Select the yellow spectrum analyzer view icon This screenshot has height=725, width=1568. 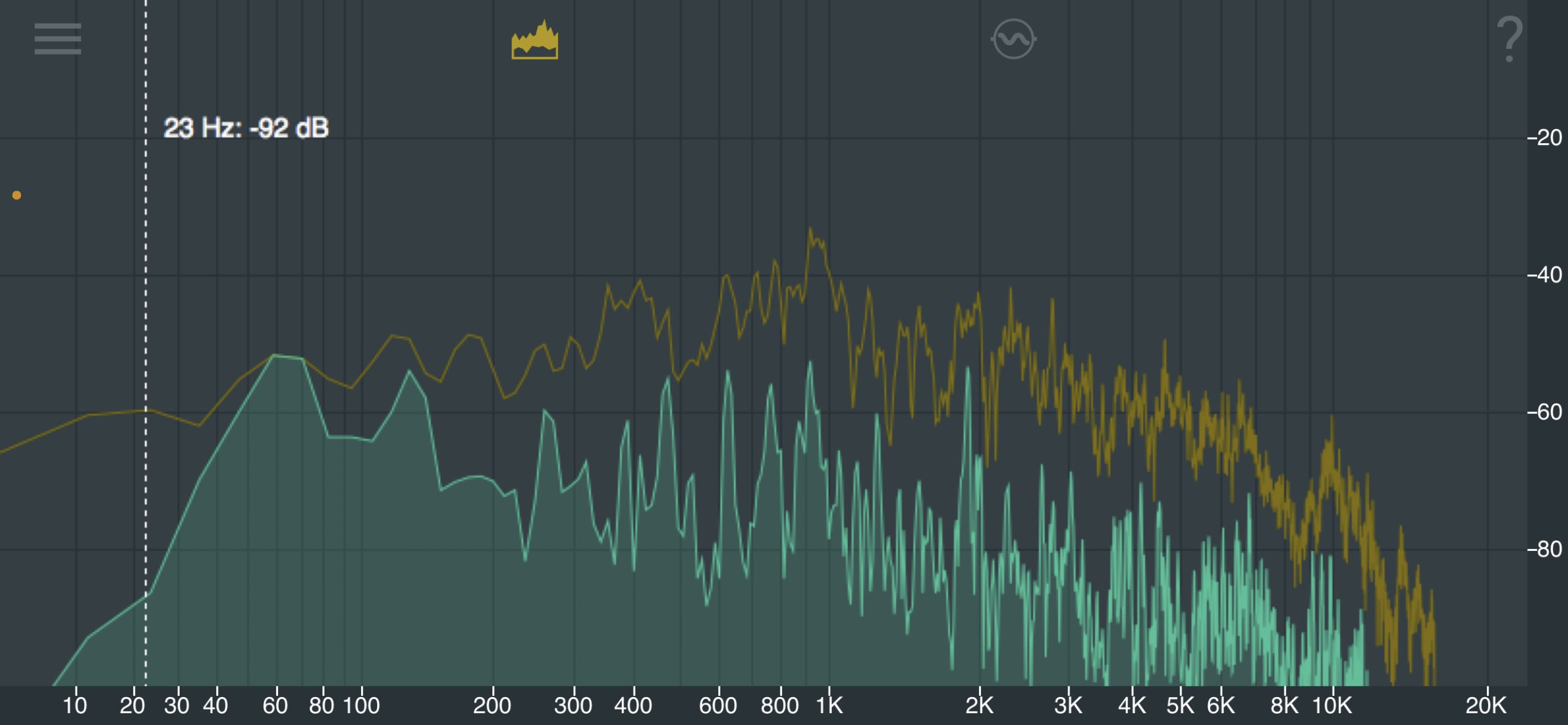(x=534, y=40)
